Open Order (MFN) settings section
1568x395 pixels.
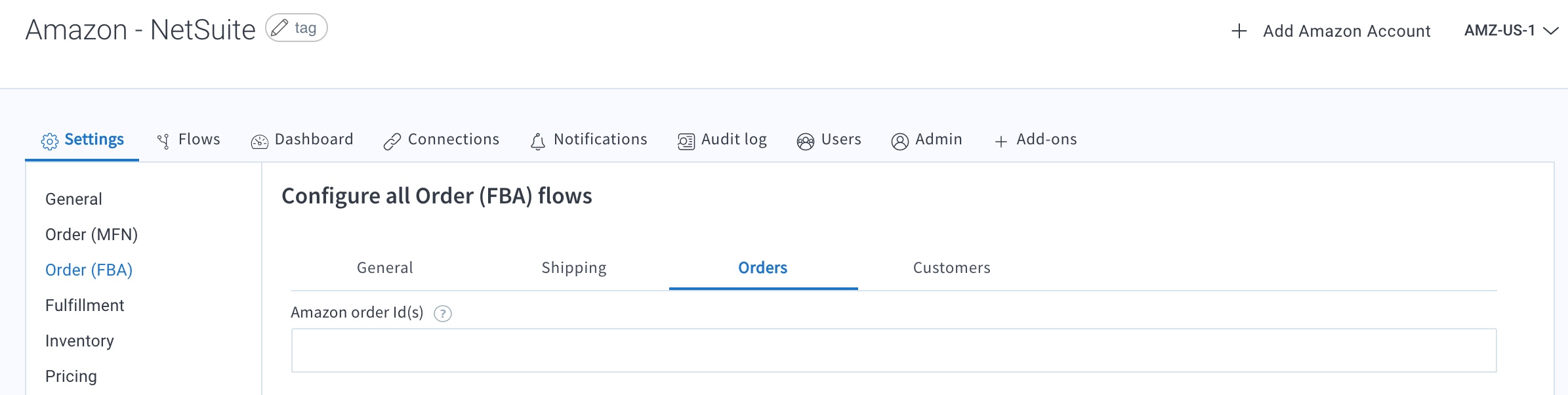(91, 234)
